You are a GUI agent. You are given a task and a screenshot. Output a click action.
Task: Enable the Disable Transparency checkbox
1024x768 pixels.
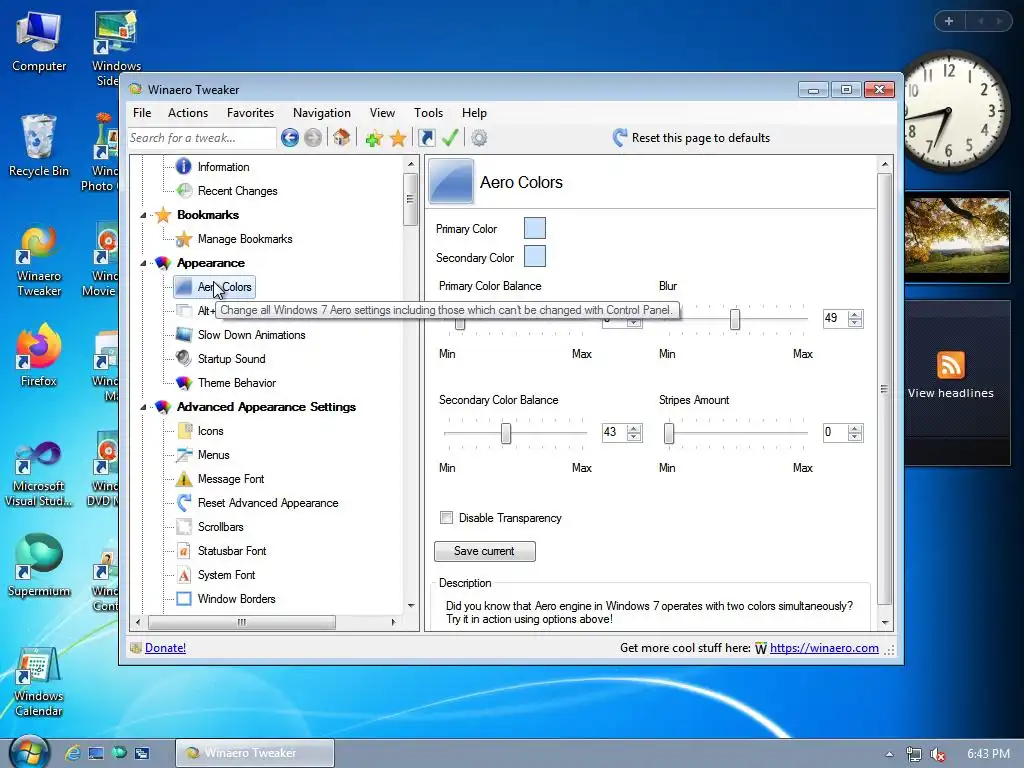pos(447,518)
